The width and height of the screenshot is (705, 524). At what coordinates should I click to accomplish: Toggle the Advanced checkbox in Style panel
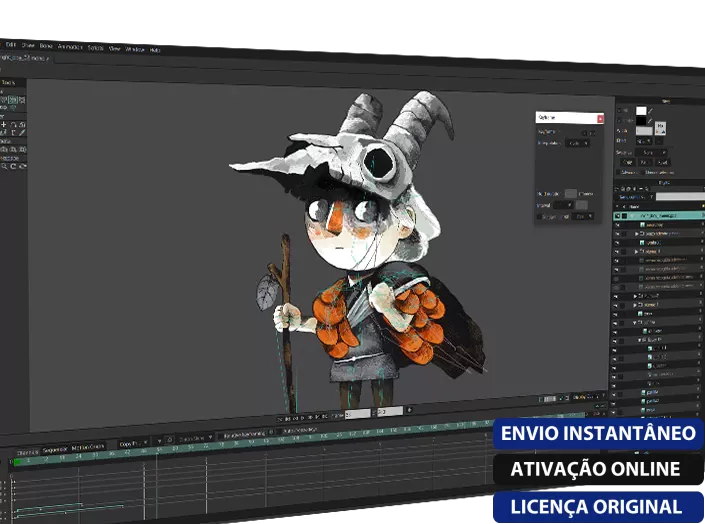pyautogui.click(x=618, y=172)
